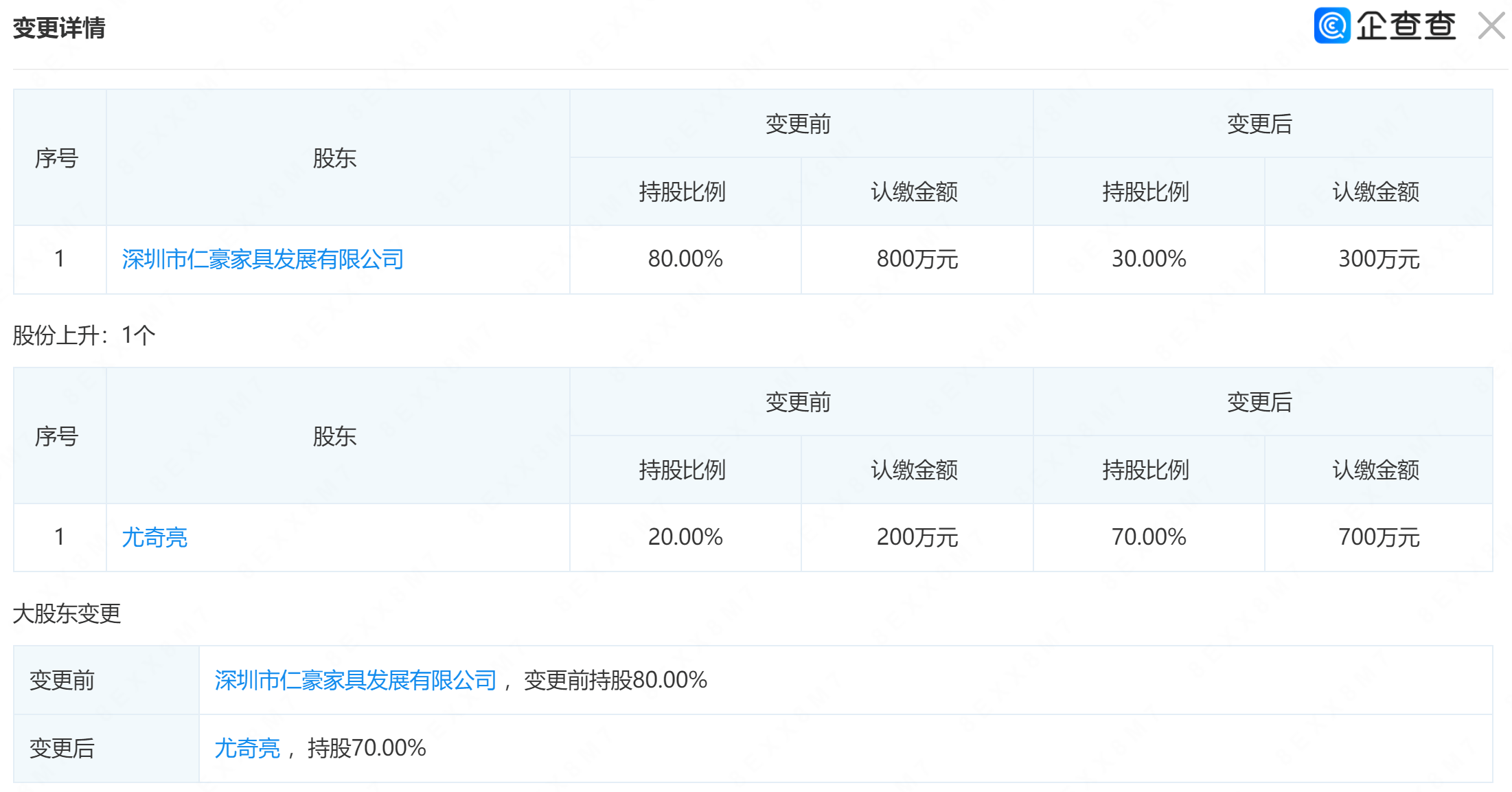Select the 20.00% shareholding cell
Viewport: 1512px width, 792px height.
[685, 537]
